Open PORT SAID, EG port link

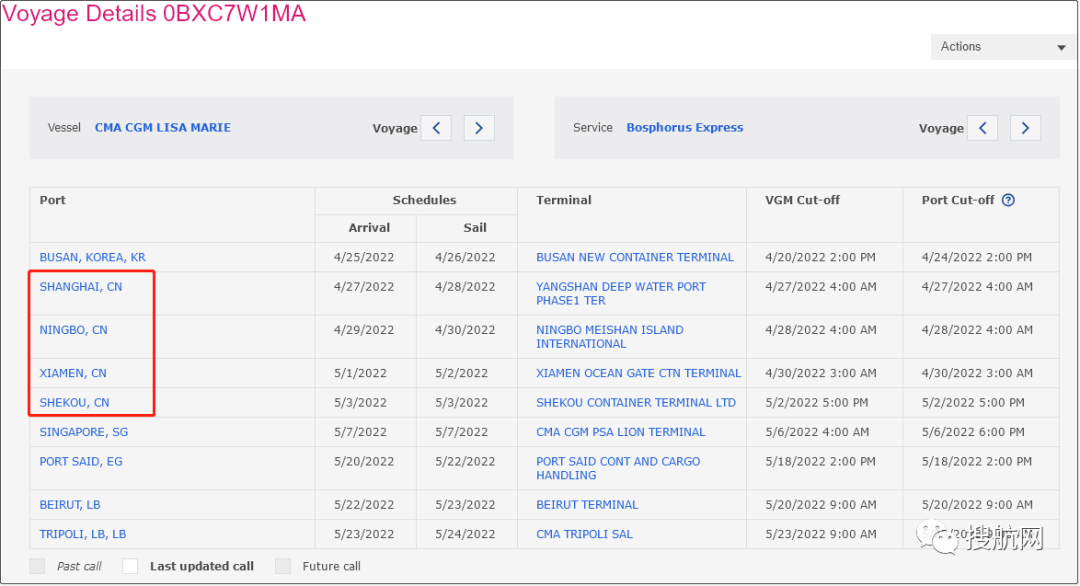(80, 462)
